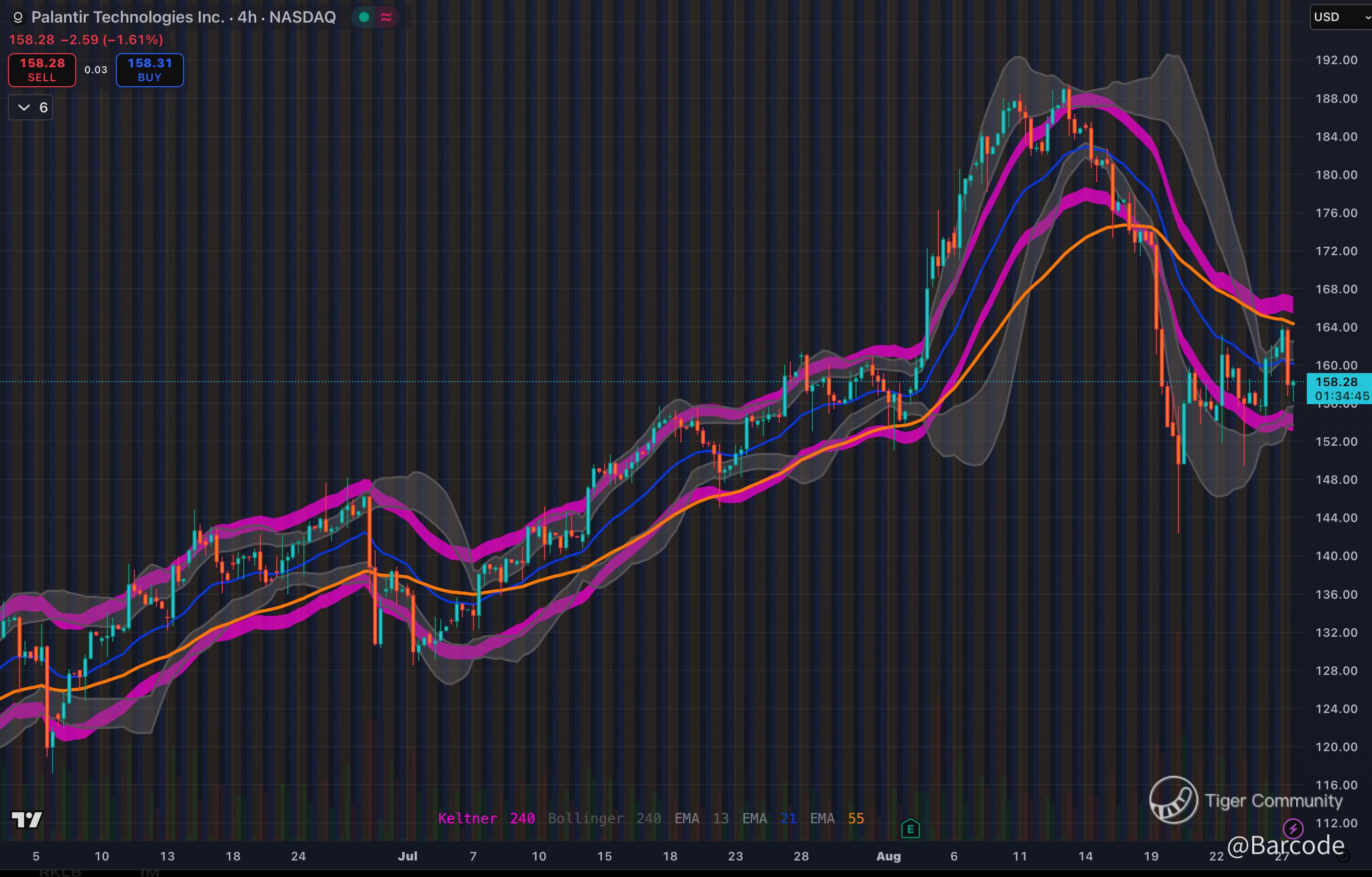Open the USD currency dropdown

1341,17
